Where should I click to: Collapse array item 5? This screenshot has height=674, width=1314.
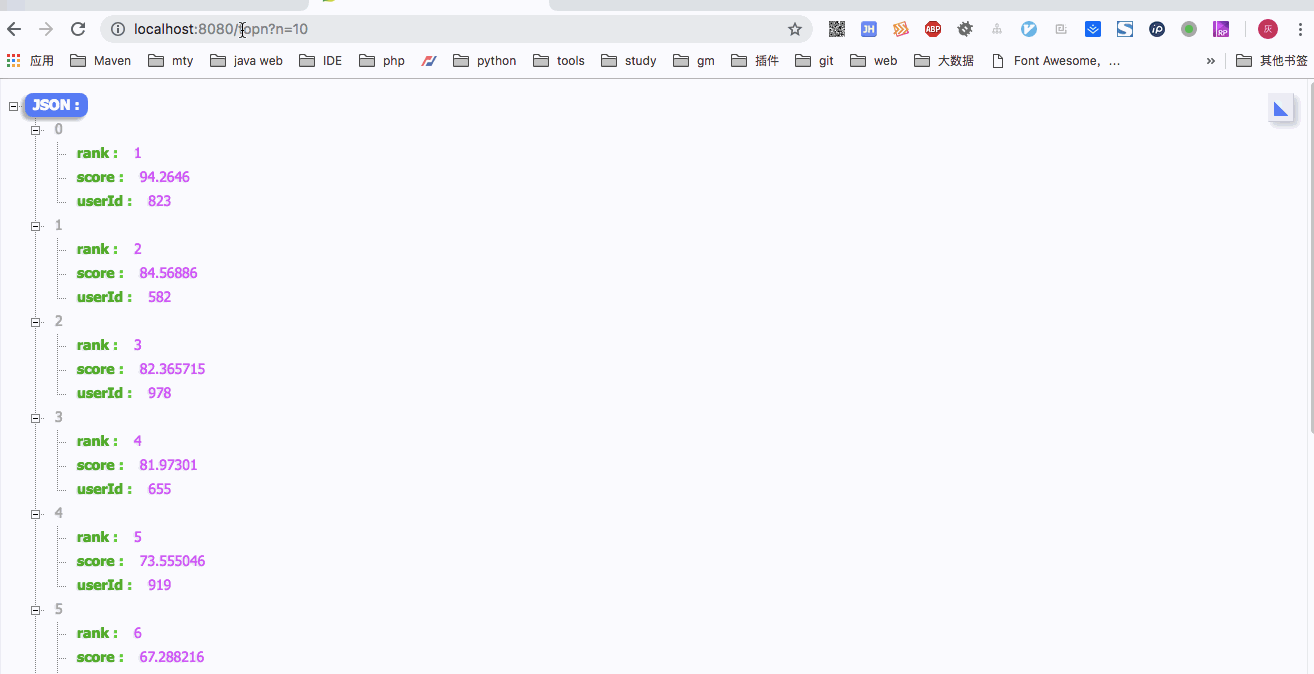point(36,610)
